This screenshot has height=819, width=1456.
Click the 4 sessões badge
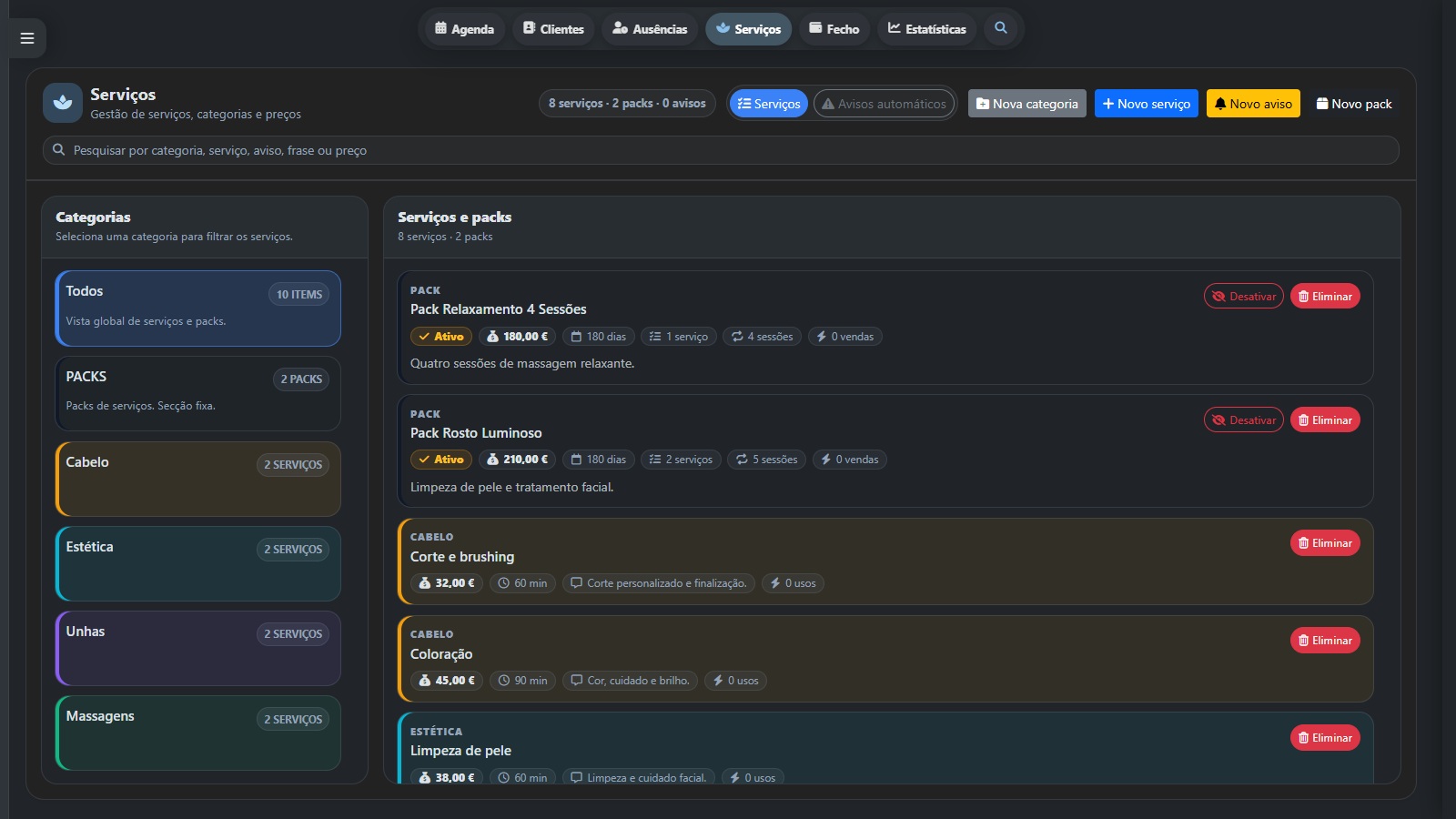(x=762, y=336)
